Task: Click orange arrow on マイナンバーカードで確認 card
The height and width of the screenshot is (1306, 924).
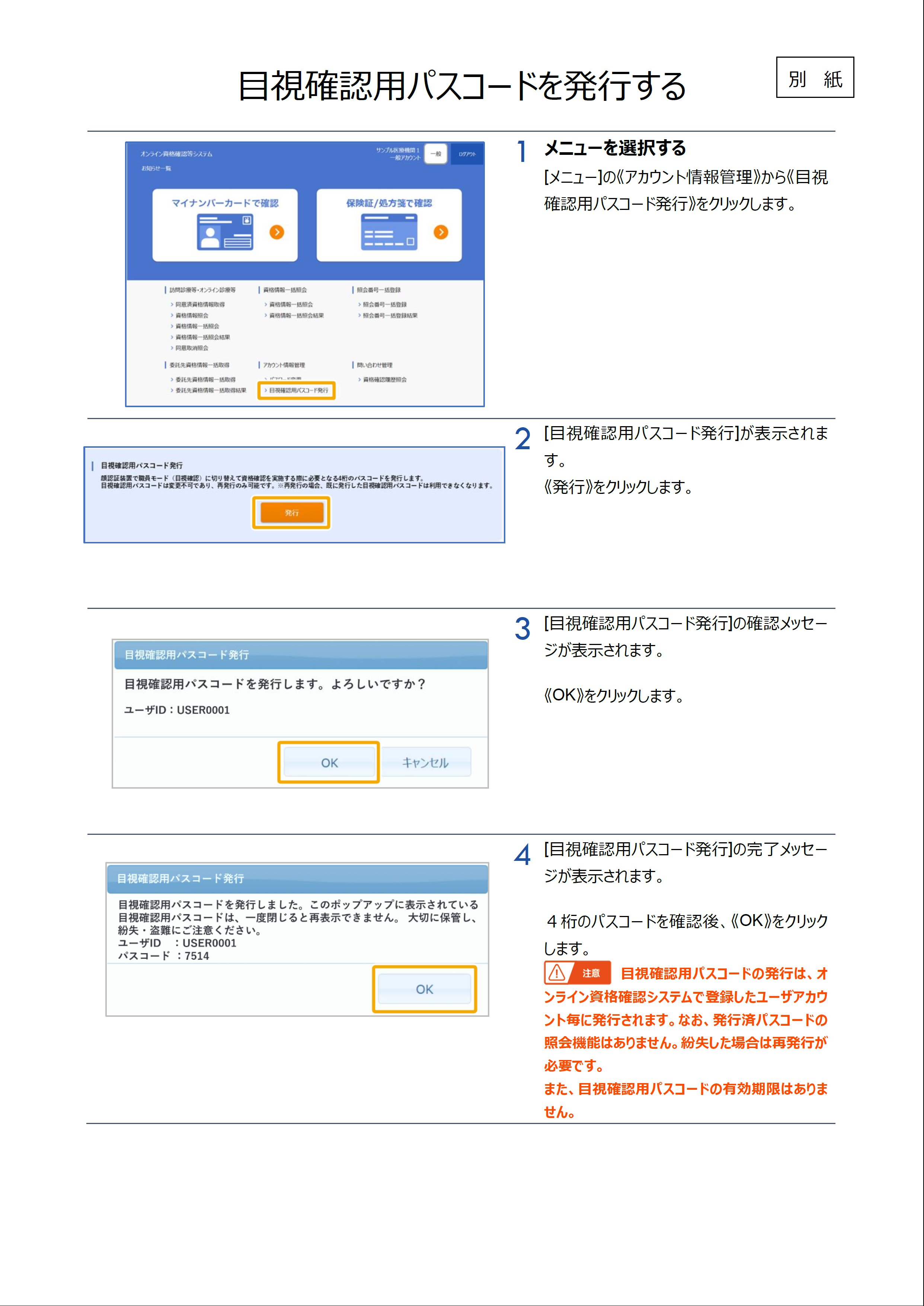Action: tap(276, 232)
